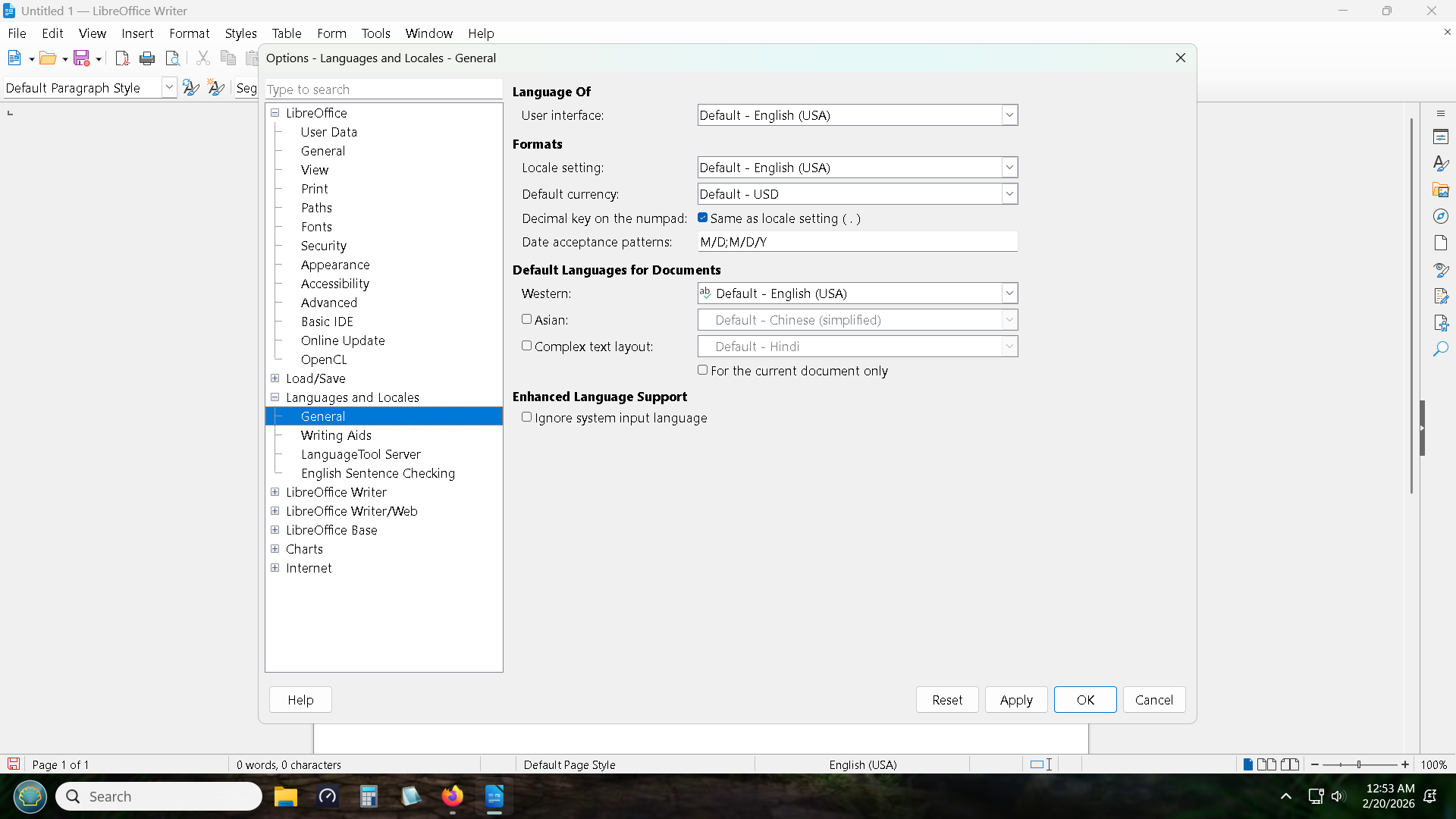
Task: Click the status bar zoom slider
Action: point(1359,764)
